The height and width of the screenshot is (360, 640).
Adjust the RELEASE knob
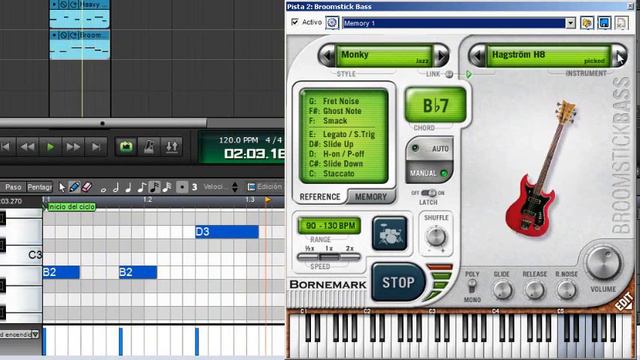534,290
